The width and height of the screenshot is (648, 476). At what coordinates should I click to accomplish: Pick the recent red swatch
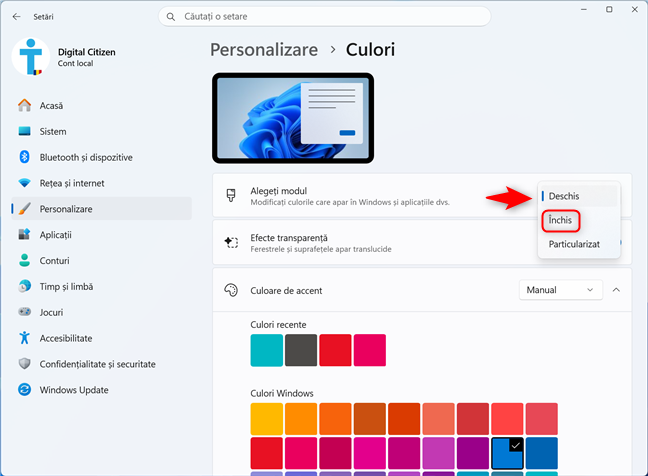[x=335, y=350]
